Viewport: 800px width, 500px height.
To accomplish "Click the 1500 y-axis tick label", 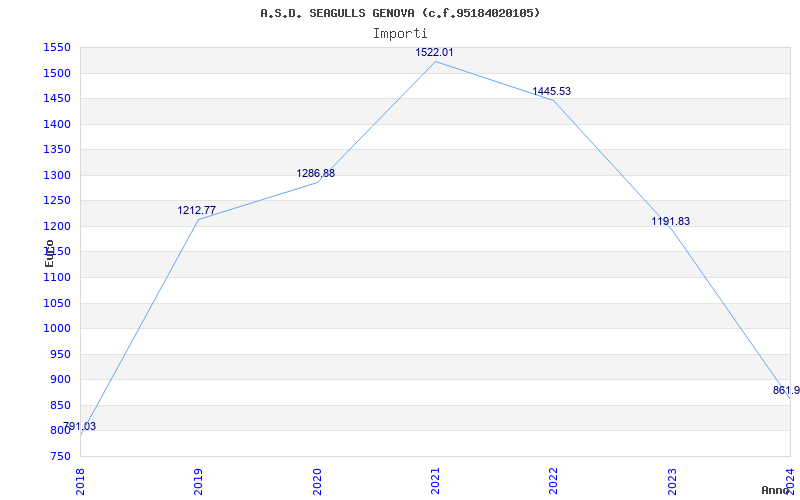I will [x=57, y=73].
